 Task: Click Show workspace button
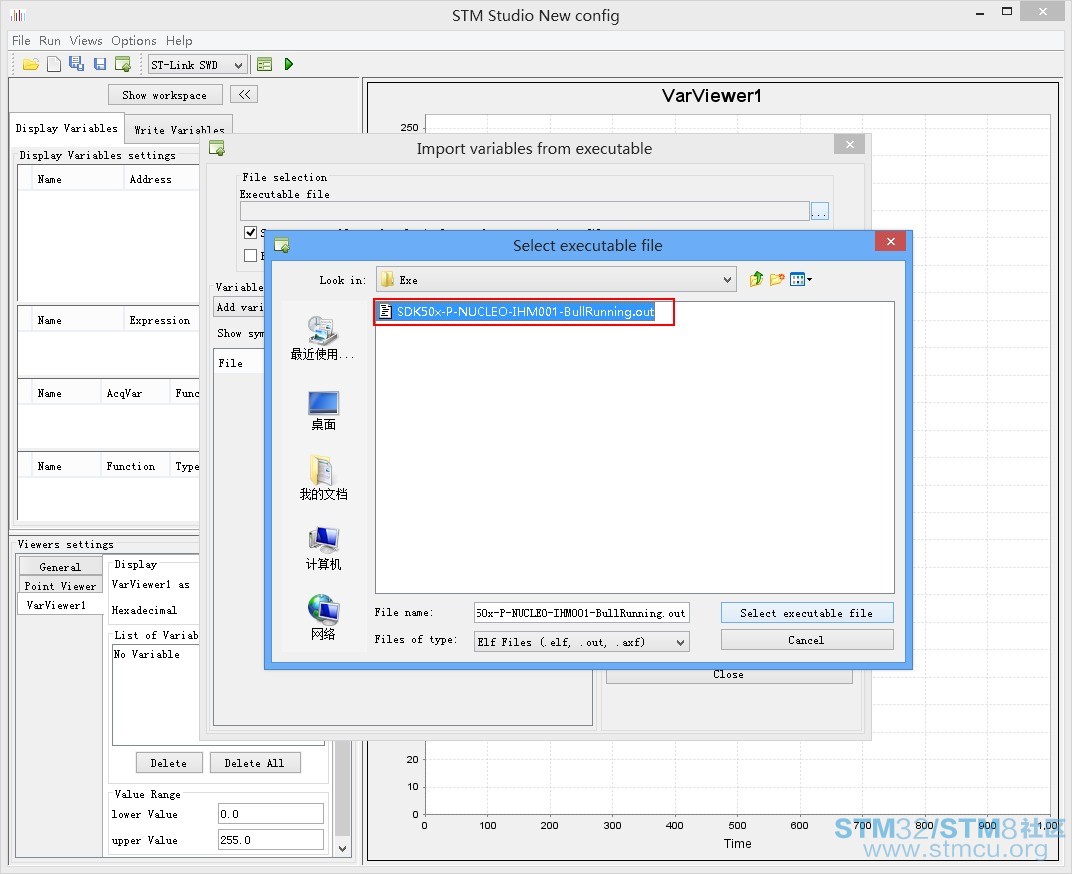click(x=165, y=95)
